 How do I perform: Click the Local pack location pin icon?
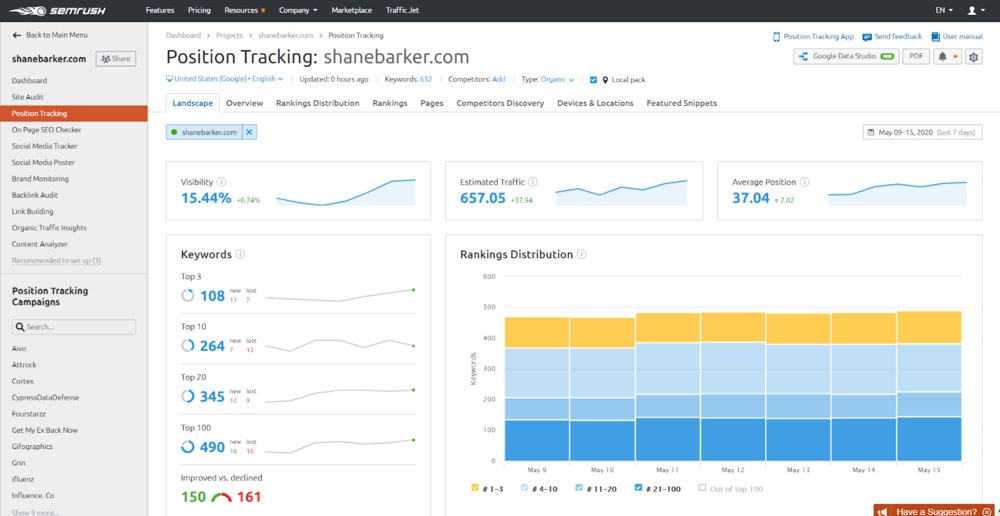605,80
